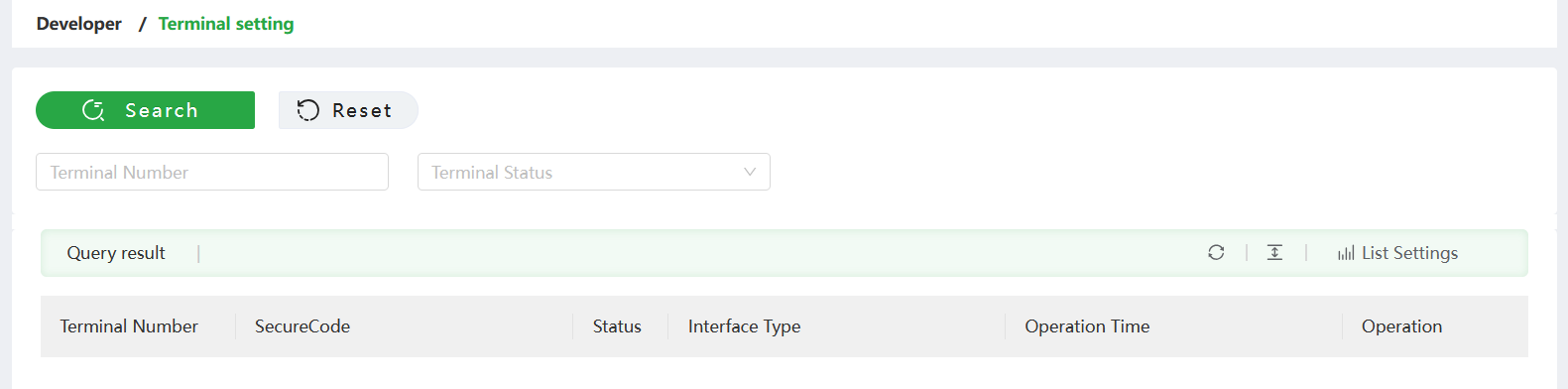The image size is (1568, 389).
Task: Click the Query result label
Action: (116, 253)
